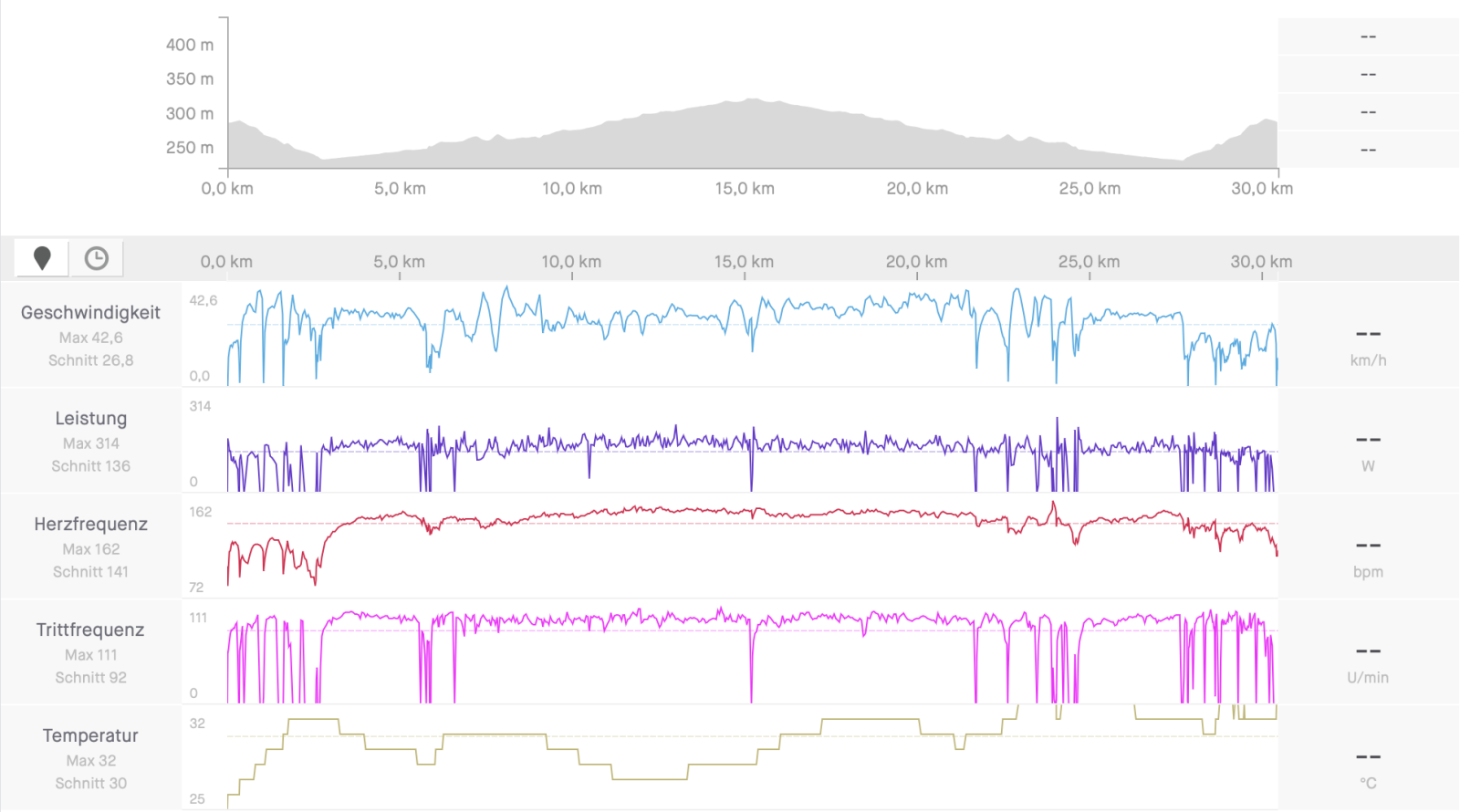Viewport: 1460px width, 812px height.
Task: Click the bpm unit readout
Action: pyautogui.click(x=1368, y=572)
